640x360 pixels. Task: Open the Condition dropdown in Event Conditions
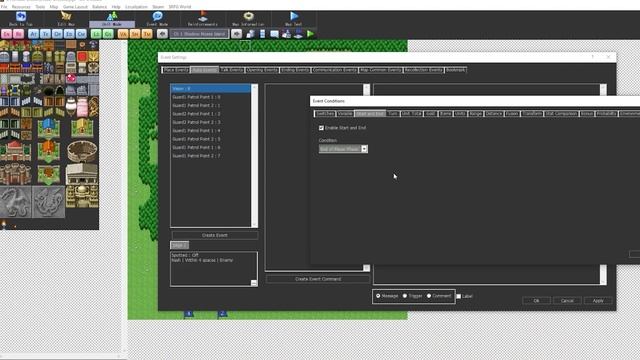click(x=343, y=149)
